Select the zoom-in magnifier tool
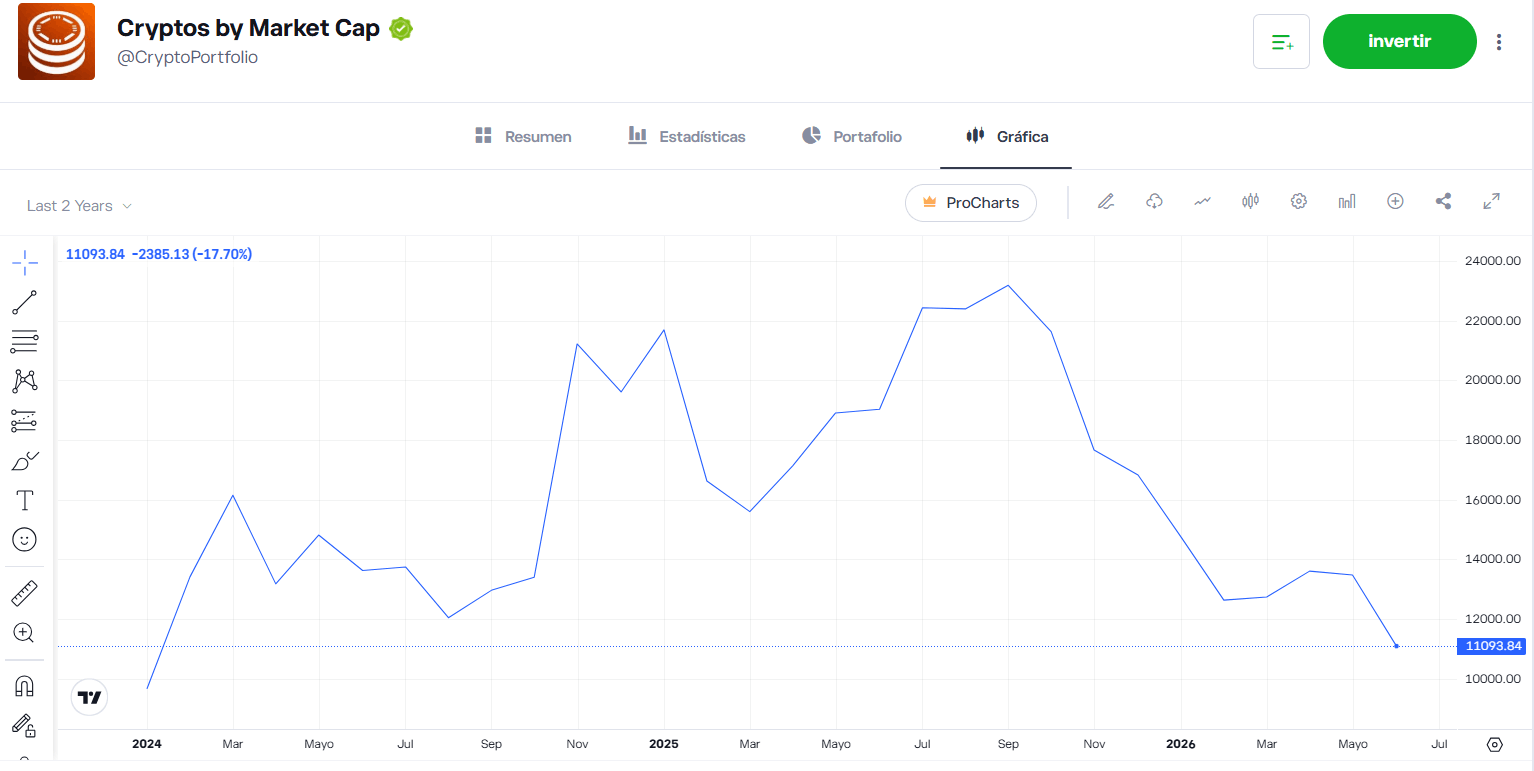The height and width of the screenshot is (771, 1534). tap(25, 633)
